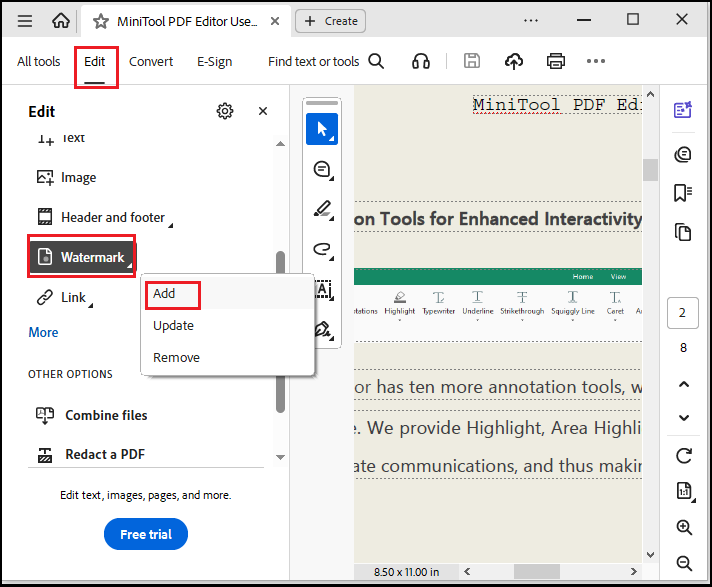Click the Save disk icon
Image resolution: width=712 pixels, height=587 pixels.
click(471, 61)
